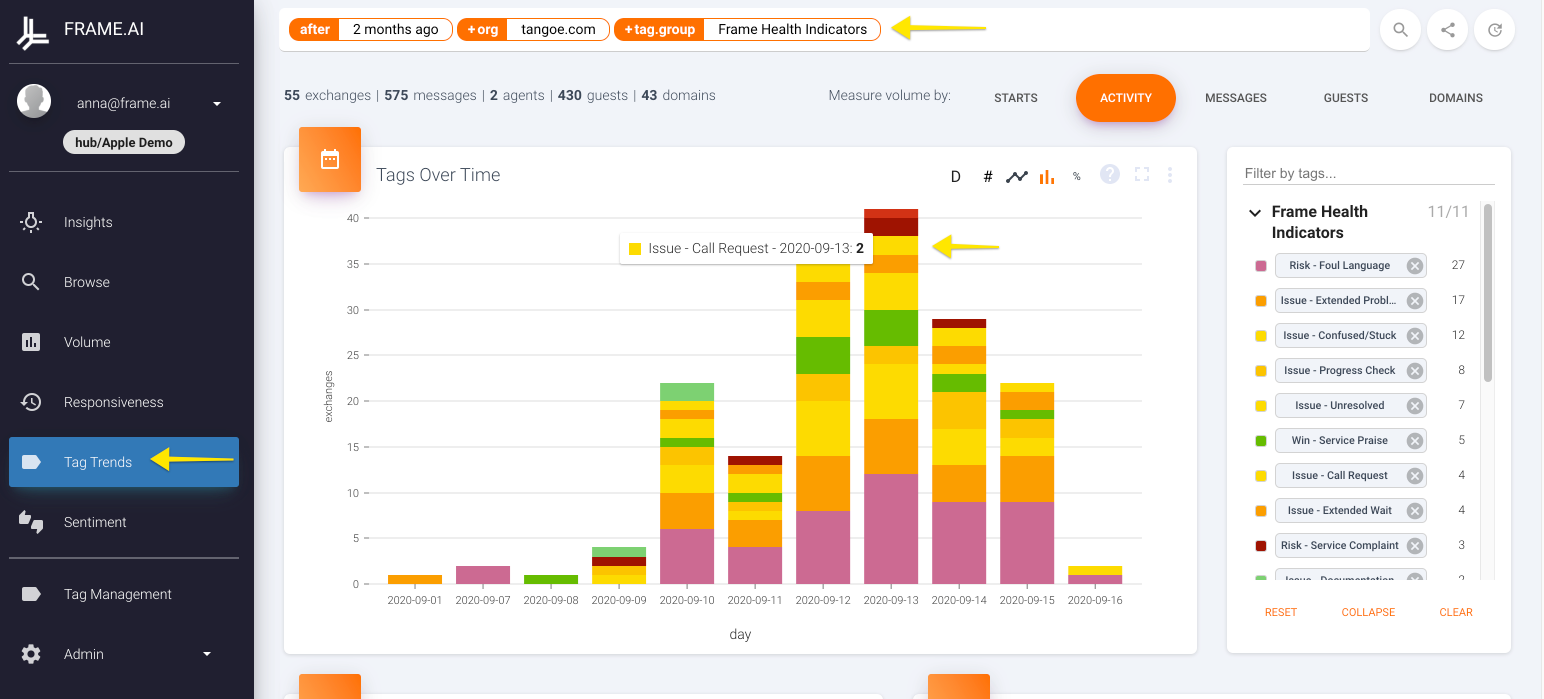Click the Tag Trends tag icon
This screenshot has height=699, width=1544.
click(x=31, y=462)
